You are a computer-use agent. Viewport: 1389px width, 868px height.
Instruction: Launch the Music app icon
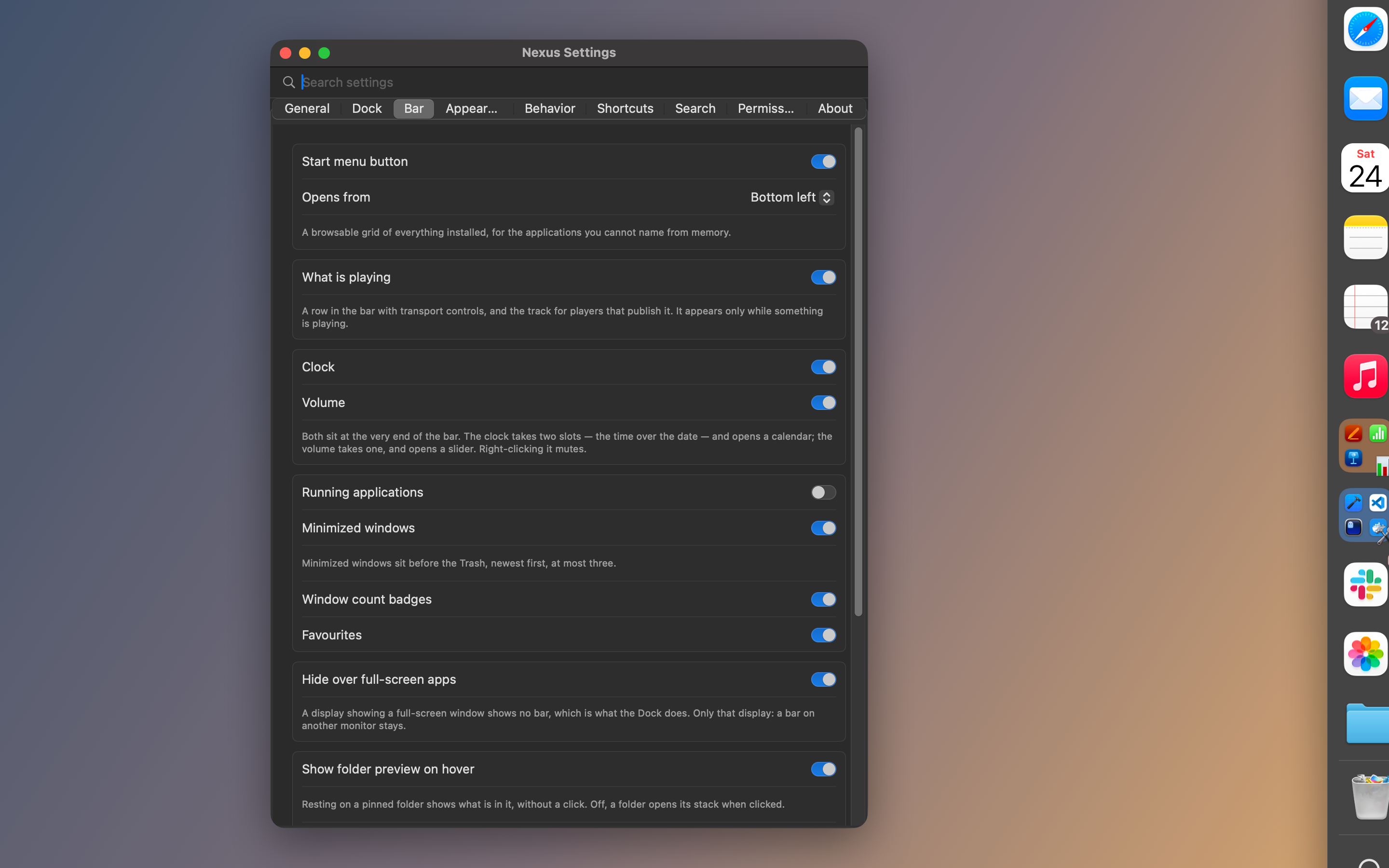(1365, 376)
